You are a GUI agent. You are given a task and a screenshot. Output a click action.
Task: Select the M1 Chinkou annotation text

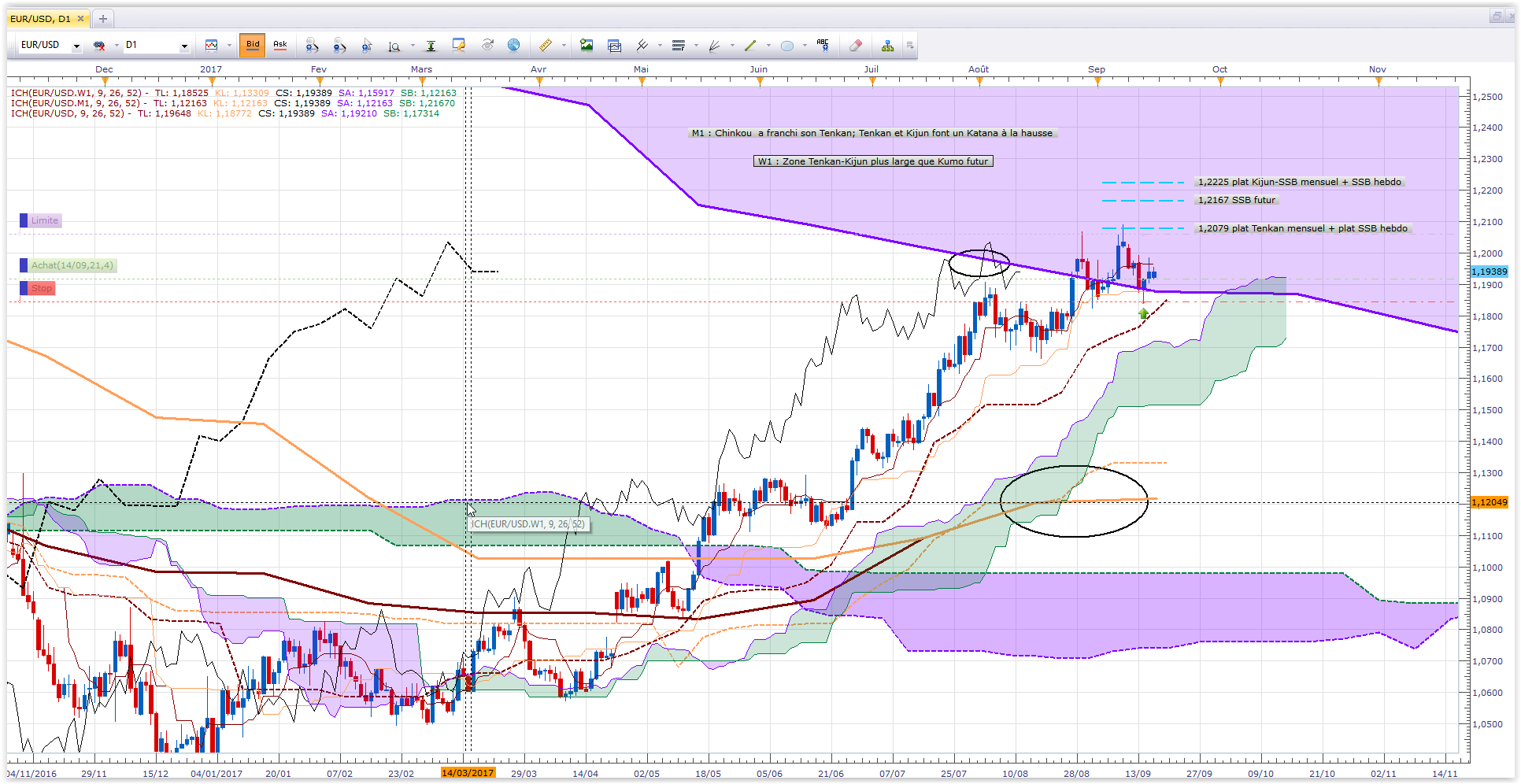872,133
